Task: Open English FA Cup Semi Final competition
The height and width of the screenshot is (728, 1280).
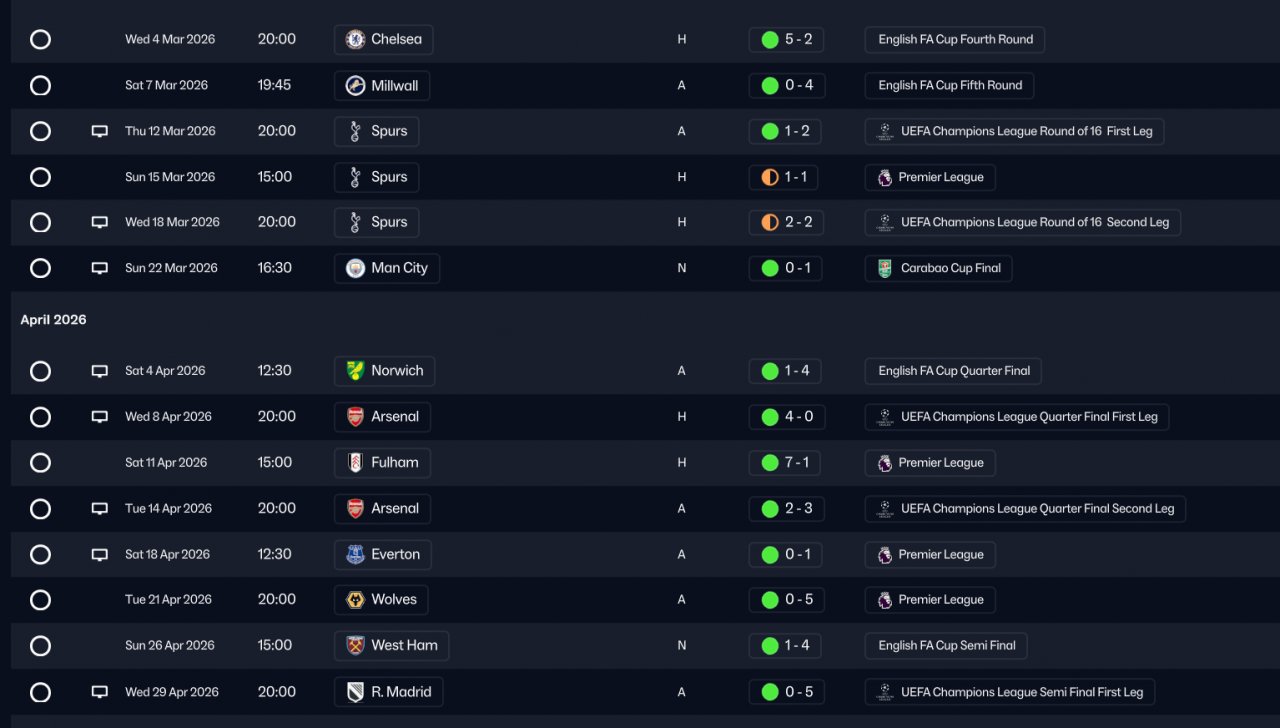Action: (x=946, y=646)
